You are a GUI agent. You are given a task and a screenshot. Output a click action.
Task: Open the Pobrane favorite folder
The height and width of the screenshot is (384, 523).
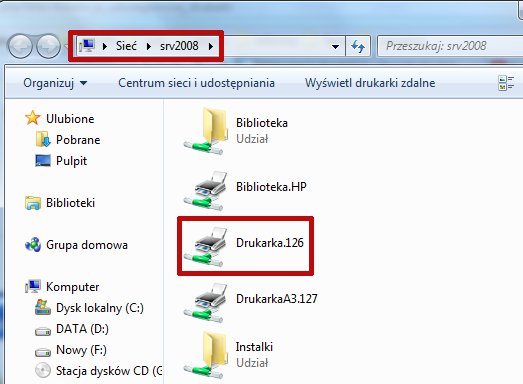pyautogui.click(x=78, y=140)
